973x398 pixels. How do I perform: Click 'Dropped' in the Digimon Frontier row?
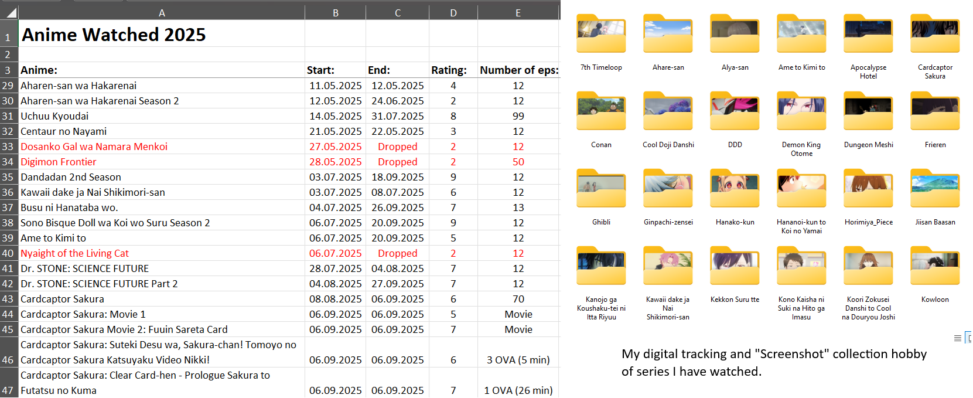[x=397, y=162]
